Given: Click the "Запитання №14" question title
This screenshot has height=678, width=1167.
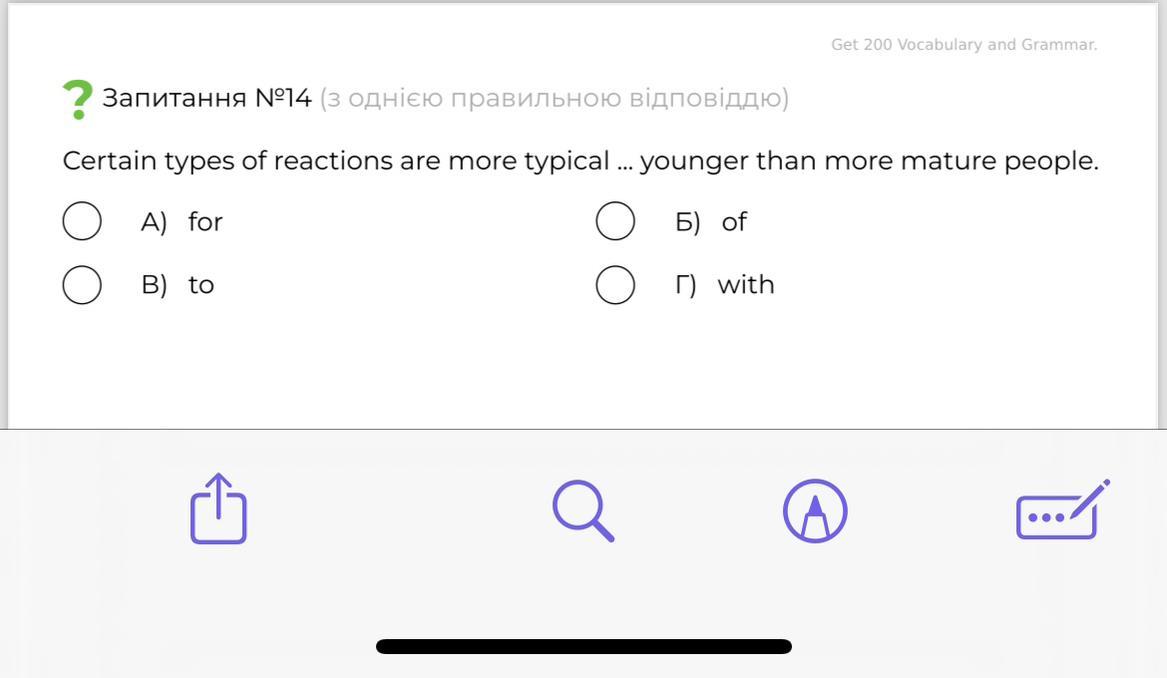Looking at the screenshot, I should [207, 98].
